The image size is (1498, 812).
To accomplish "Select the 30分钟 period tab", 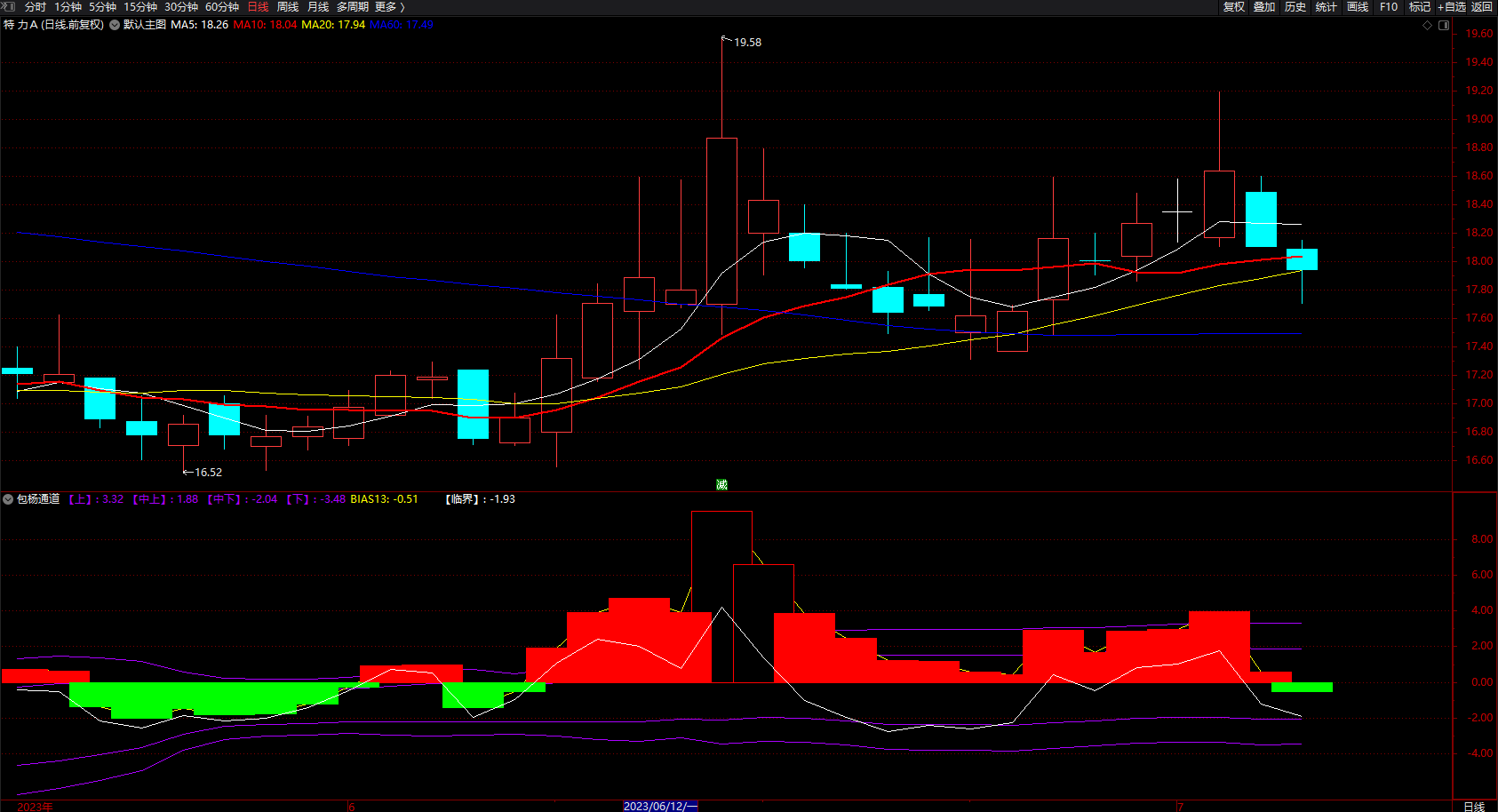I will pyautogui.click(x=181, y=7).
